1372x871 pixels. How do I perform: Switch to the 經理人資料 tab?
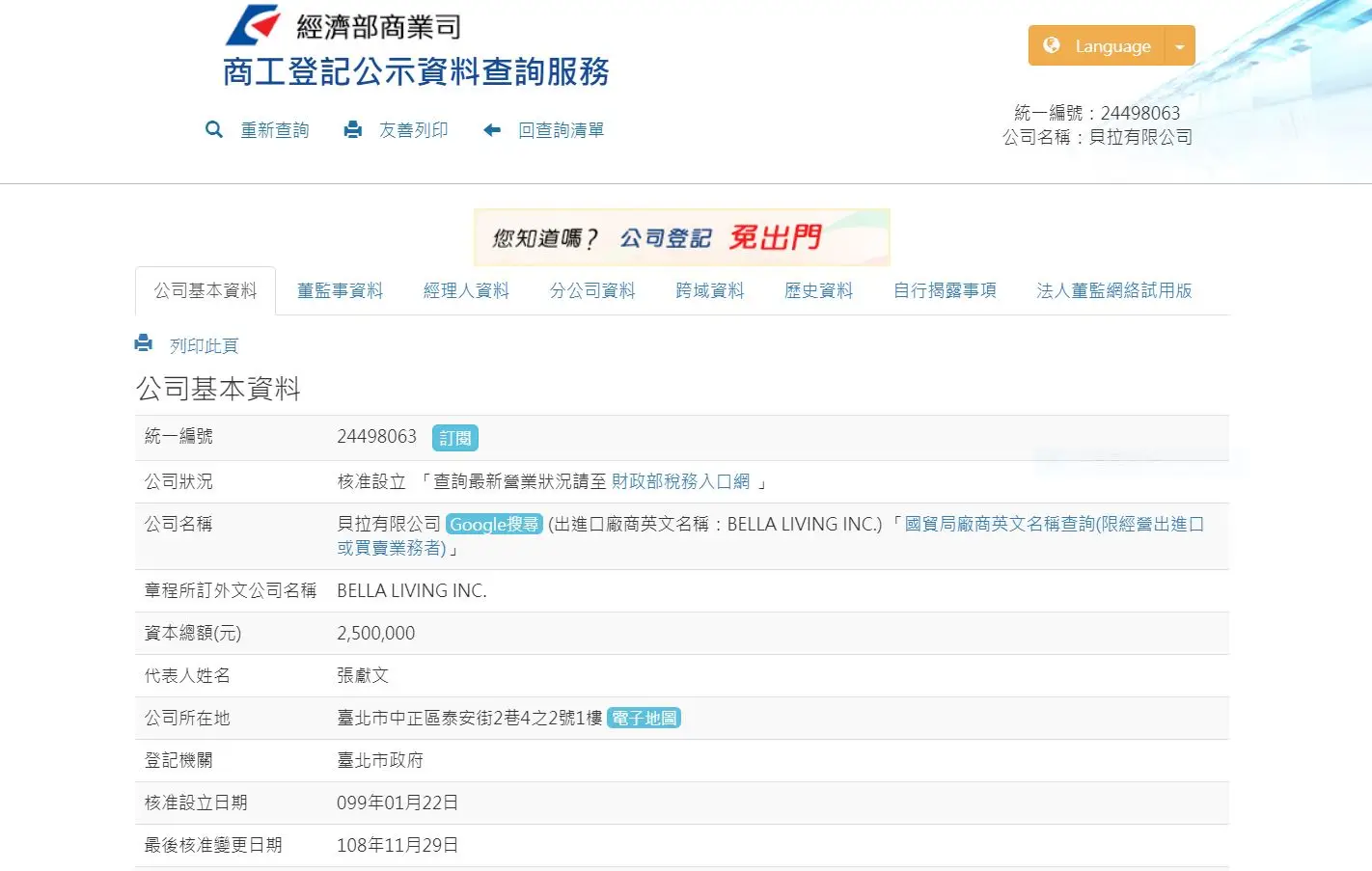pyautogui.click(x=466, y=290)
